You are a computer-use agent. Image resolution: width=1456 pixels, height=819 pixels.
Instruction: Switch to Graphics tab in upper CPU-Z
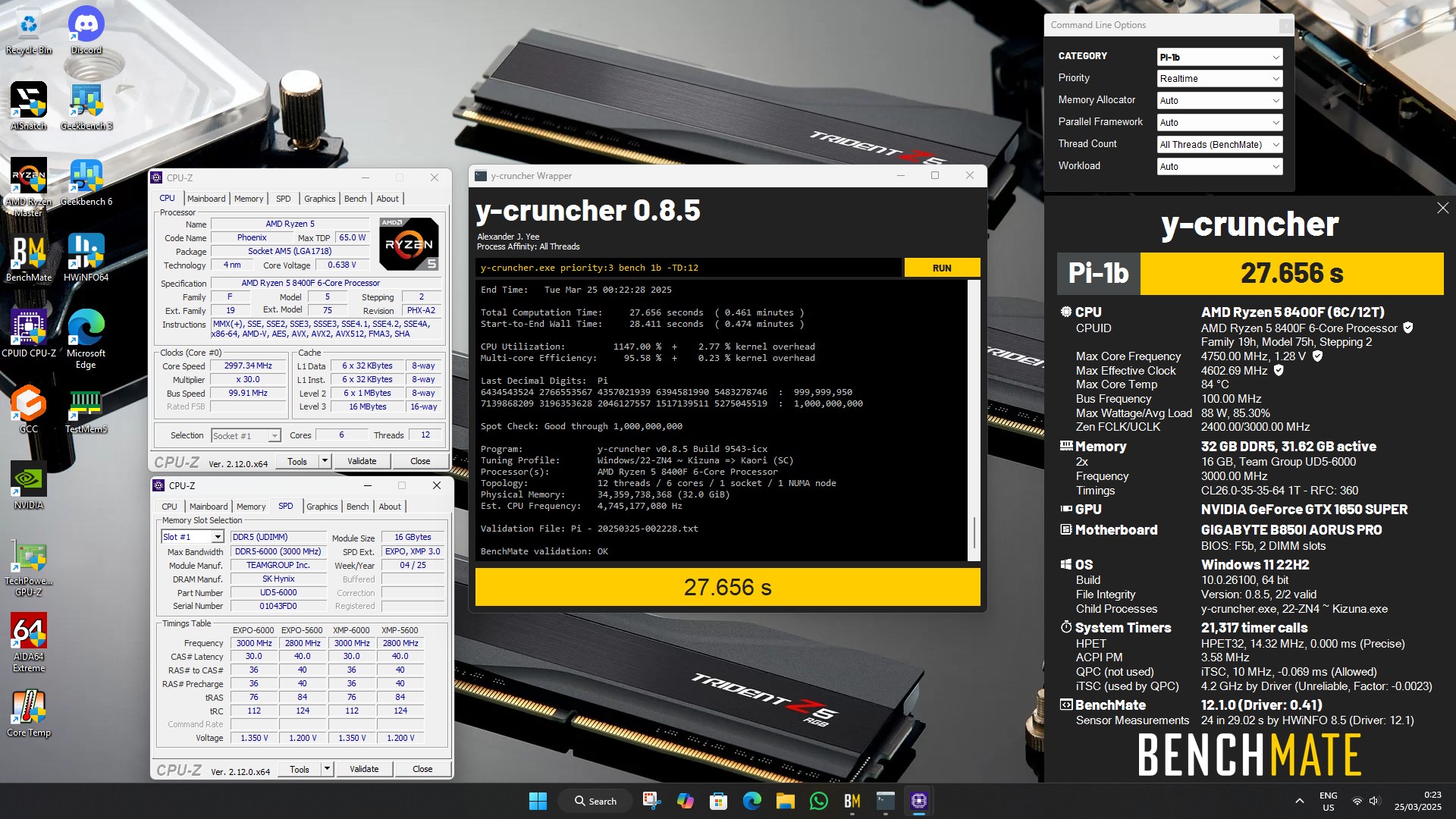pos(319,199)
